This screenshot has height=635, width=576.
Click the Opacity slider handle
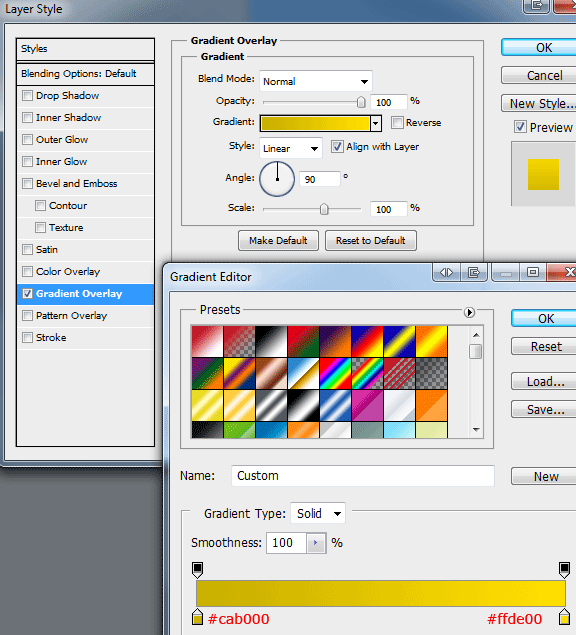pyautogui.click(x=361, y=102)
